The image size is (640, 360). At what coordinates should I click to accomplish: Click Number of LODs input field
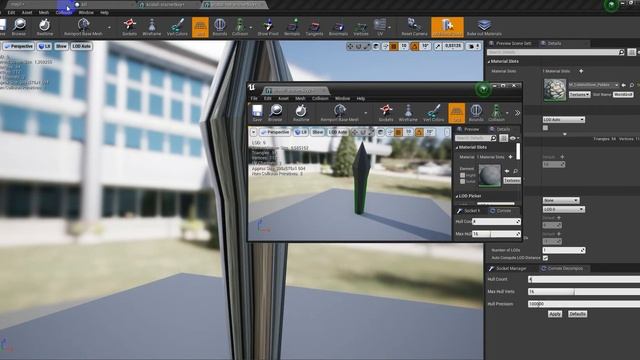[564, 250]
